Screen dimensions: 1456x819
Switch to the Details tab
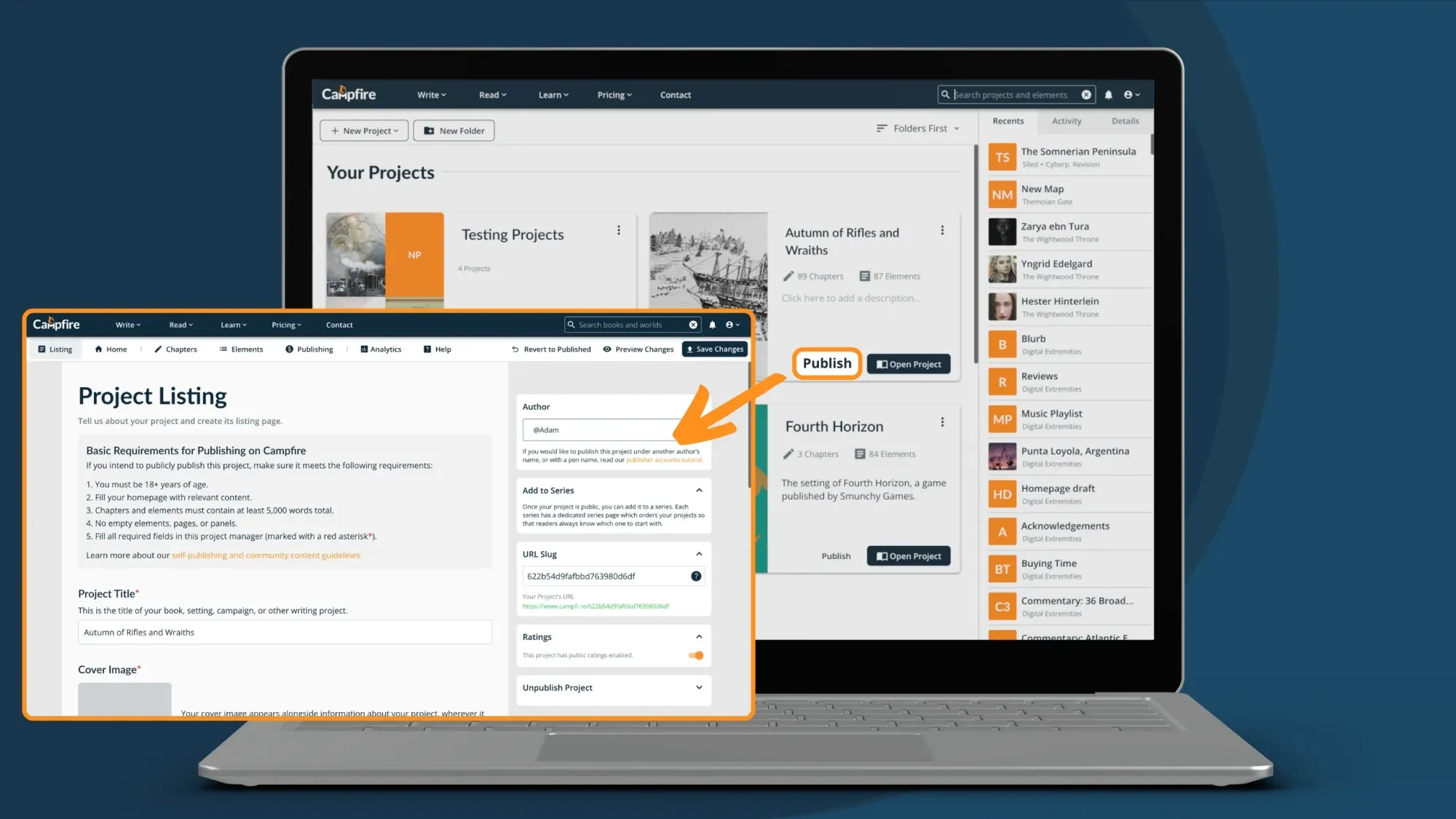[1125, 121]
